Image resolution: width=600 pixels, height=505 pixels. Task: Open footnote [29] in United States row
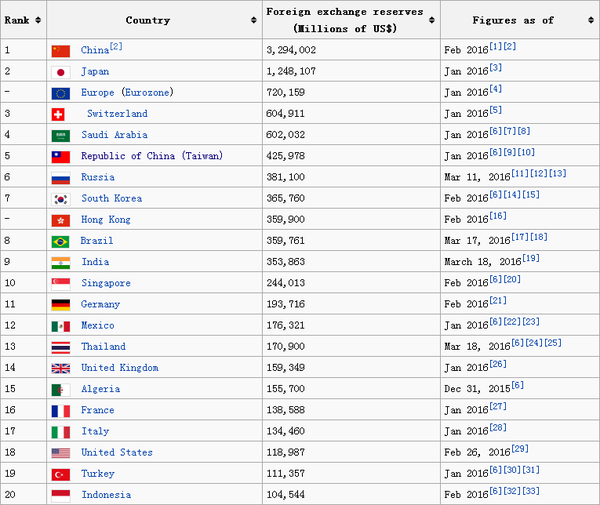pyautogui.click(x=520, y=449)
